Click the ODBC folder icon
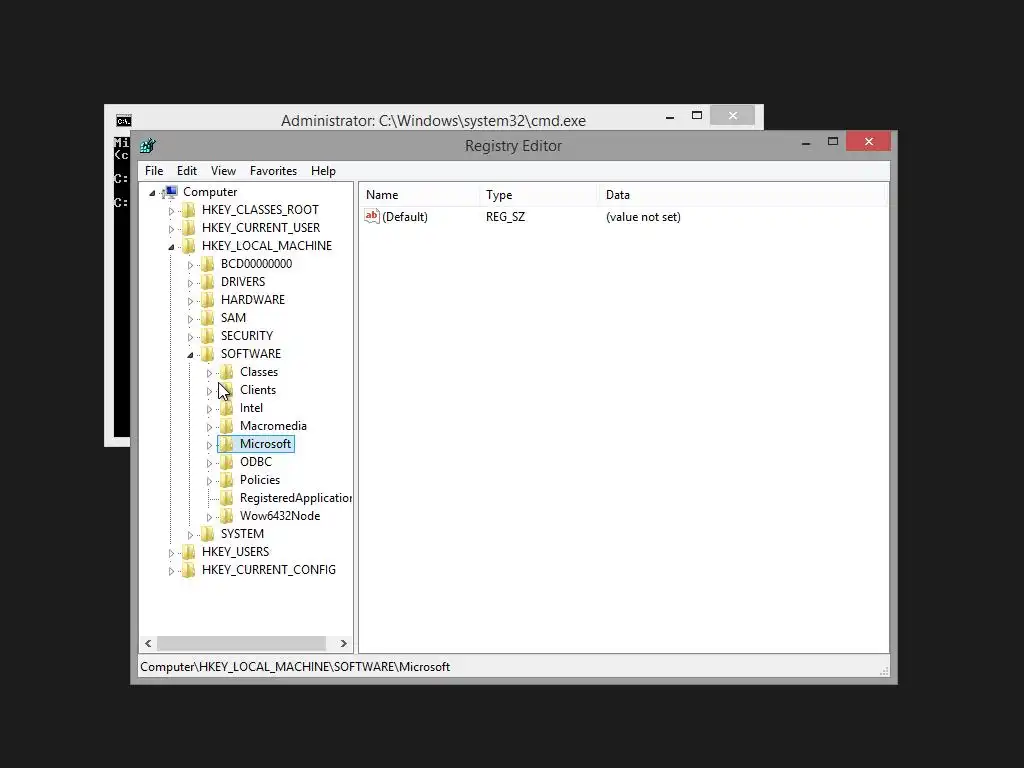This screenshot has width=1024, height=768. (227, 462)
